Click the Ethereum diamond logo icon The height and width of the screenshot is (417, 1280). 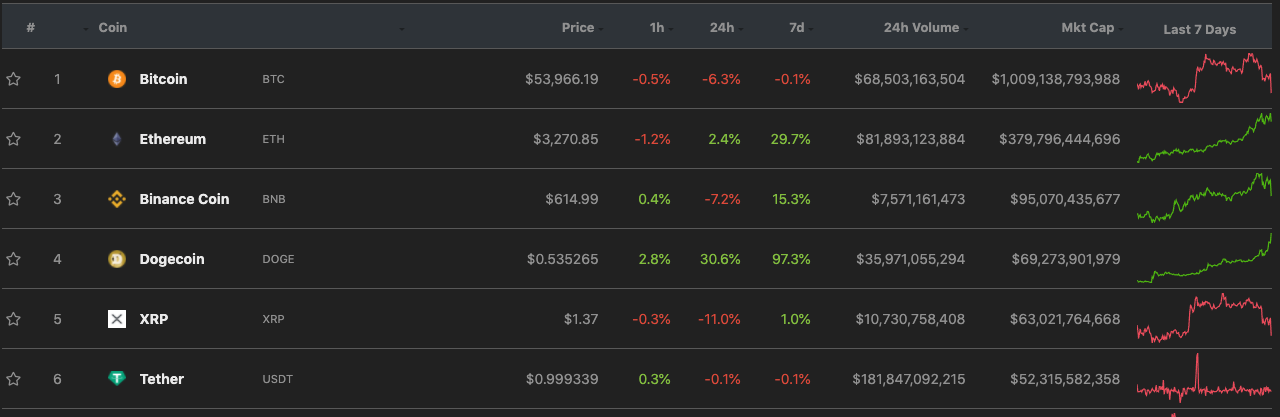coord(117,139)
